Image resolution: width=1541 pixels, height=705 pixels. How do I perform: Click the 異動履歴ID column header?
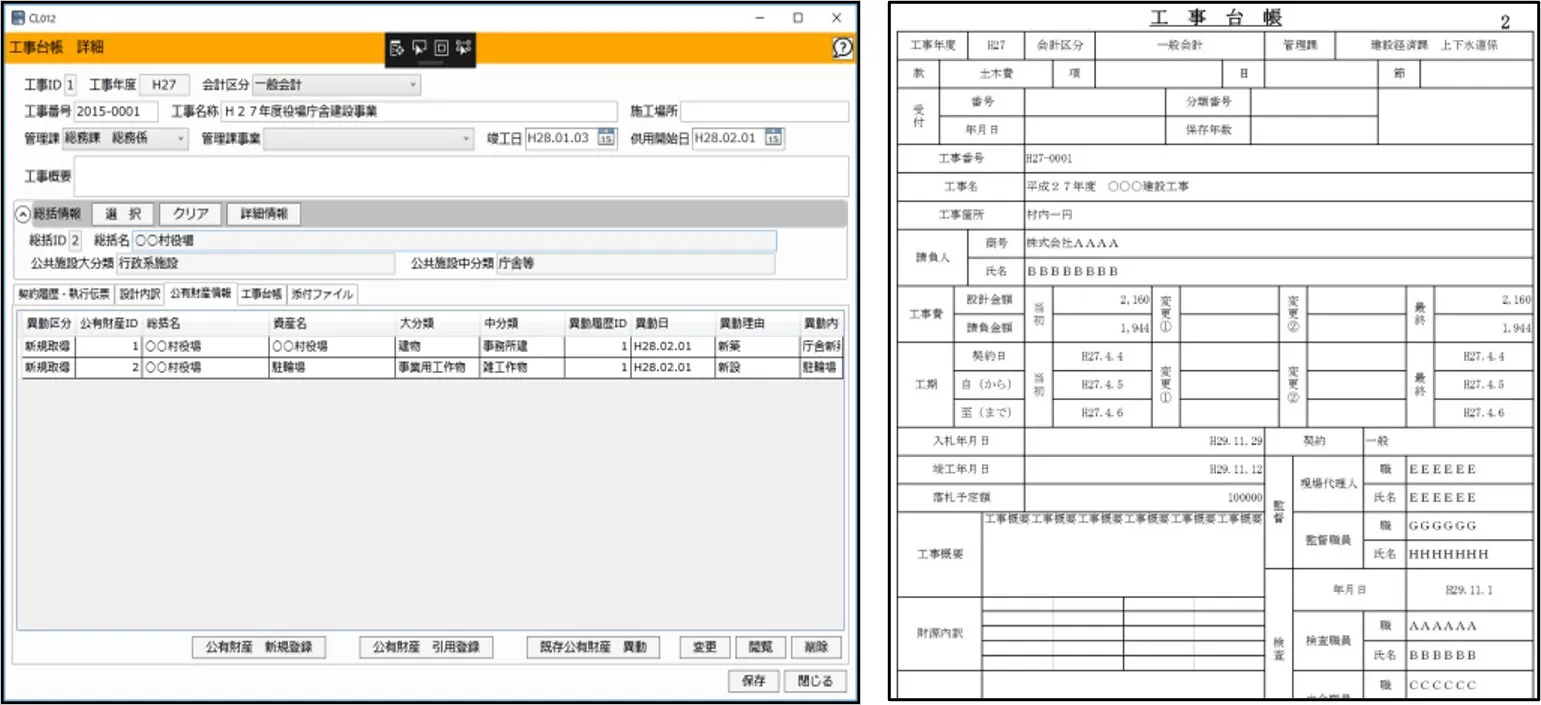[598, 324]
